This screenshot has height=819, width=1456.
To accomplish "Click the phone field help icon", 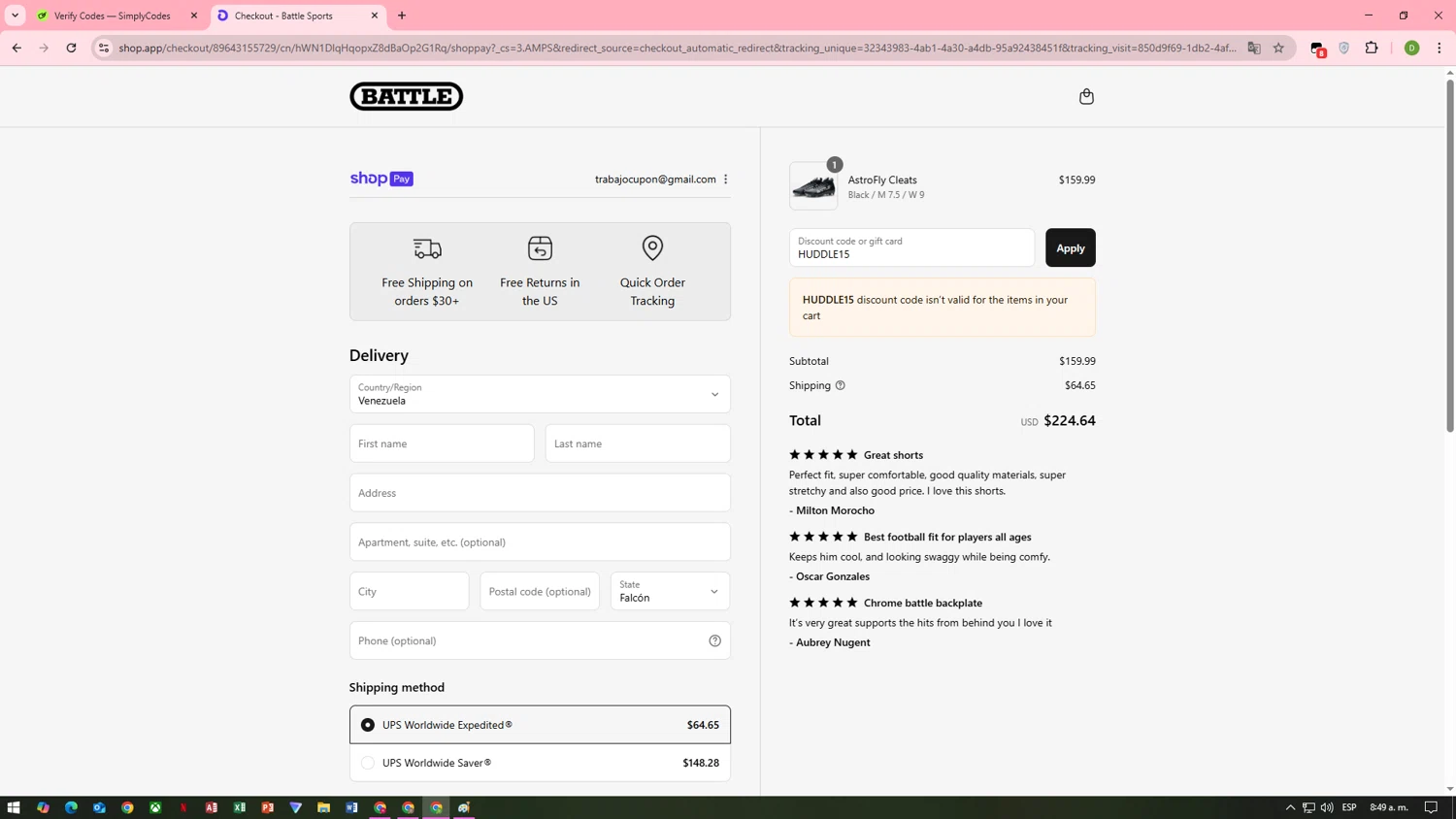I will tap(714, 640).
